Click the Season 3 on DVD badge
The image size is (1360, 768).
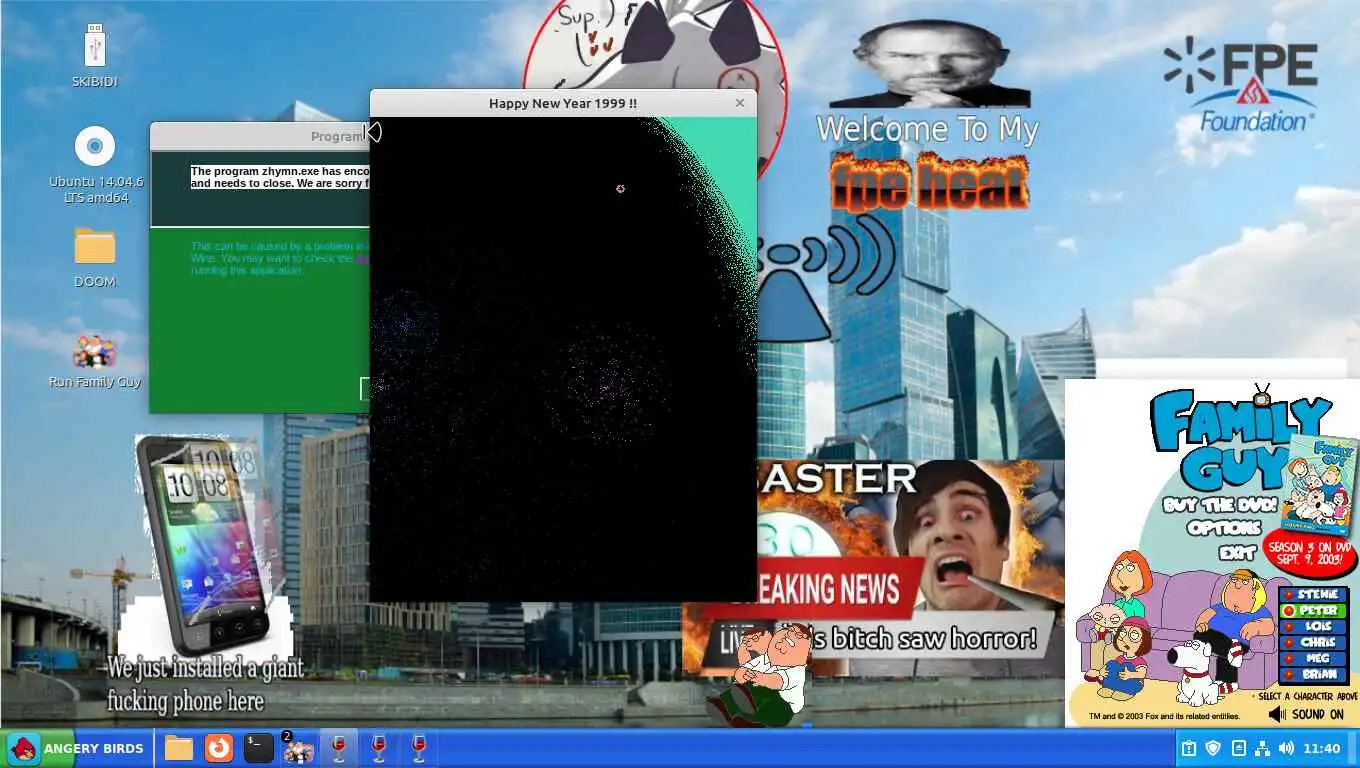point(1310,553)
